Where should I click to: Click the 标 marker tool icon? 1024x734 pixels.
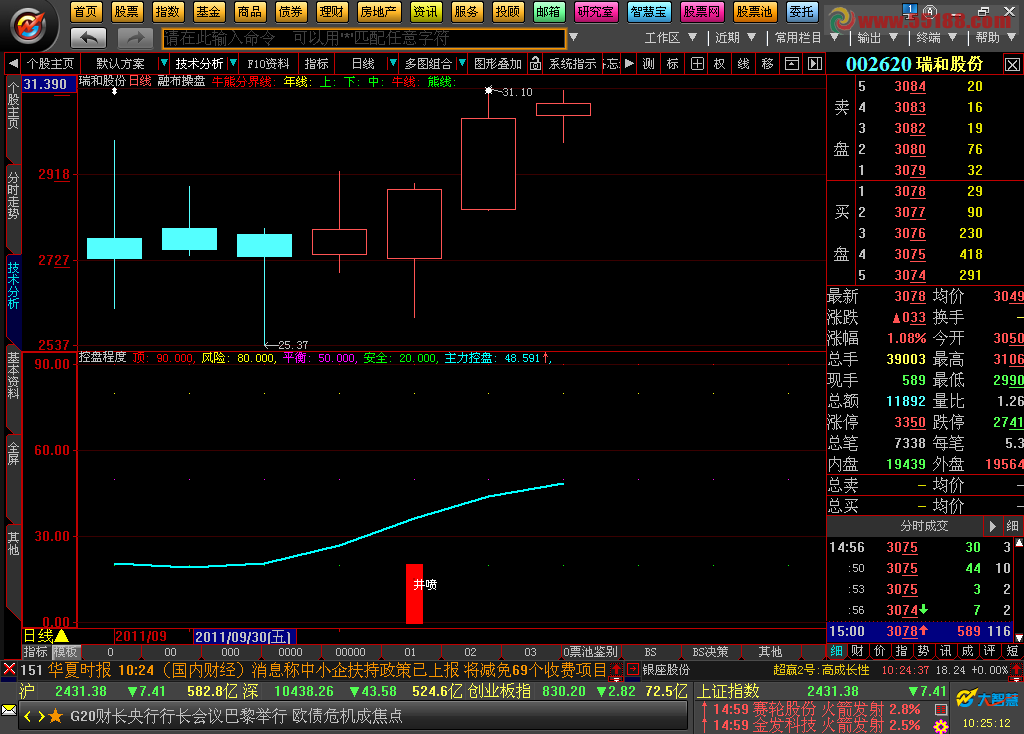point(673,63)
